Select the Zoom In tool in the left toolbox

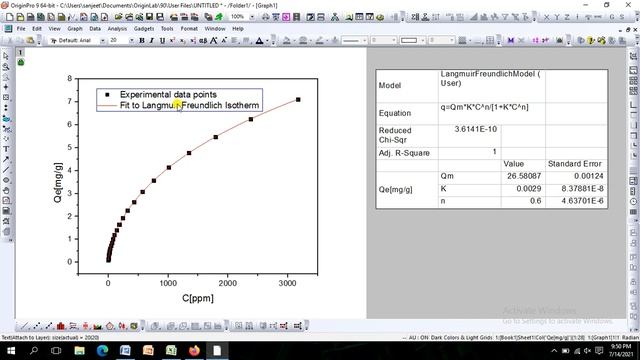click(x=6, y=67)
